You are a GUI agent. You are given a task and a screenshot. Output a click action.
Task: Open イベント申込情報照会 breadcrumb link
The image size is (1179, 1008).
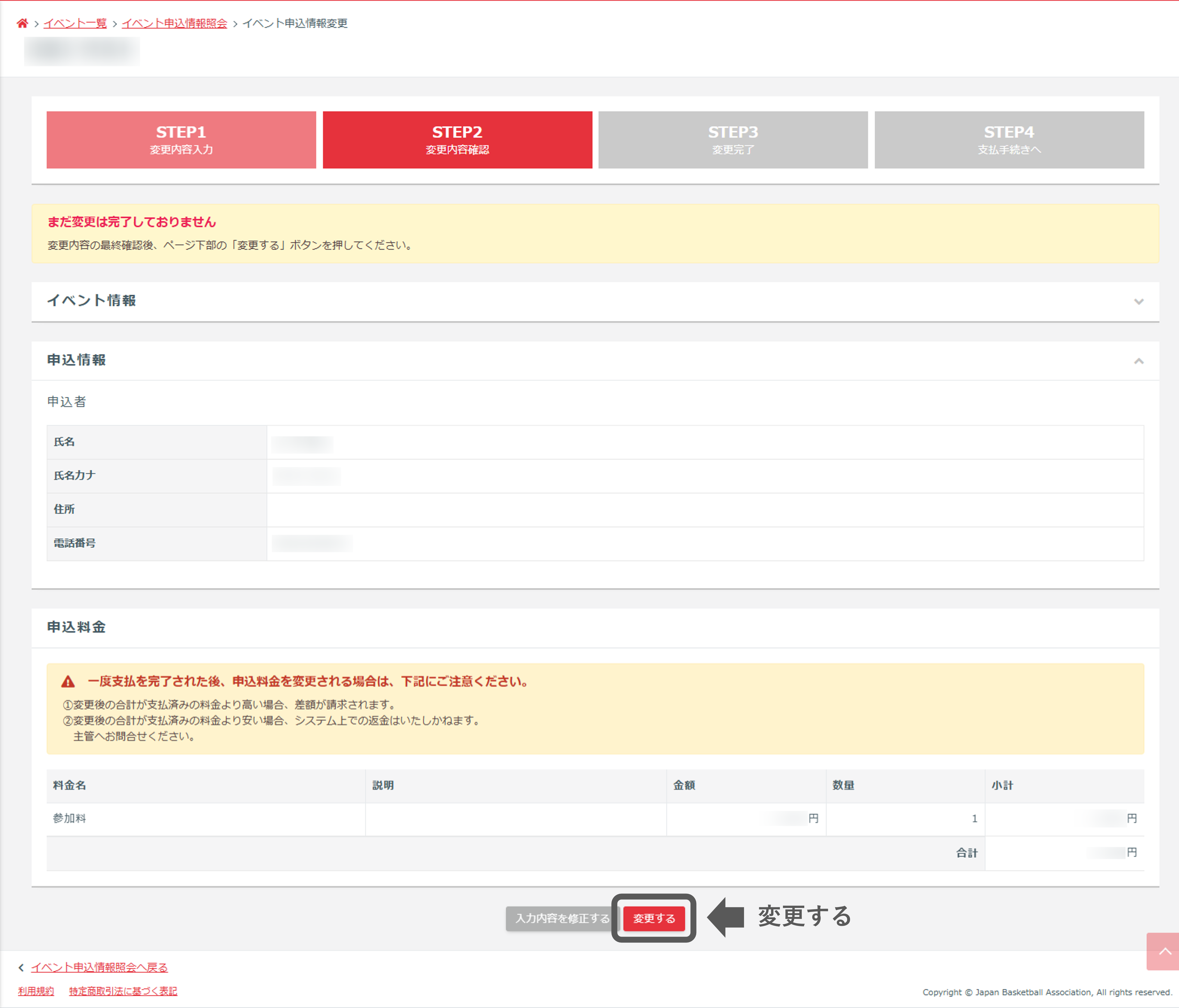tap(174, 23)
